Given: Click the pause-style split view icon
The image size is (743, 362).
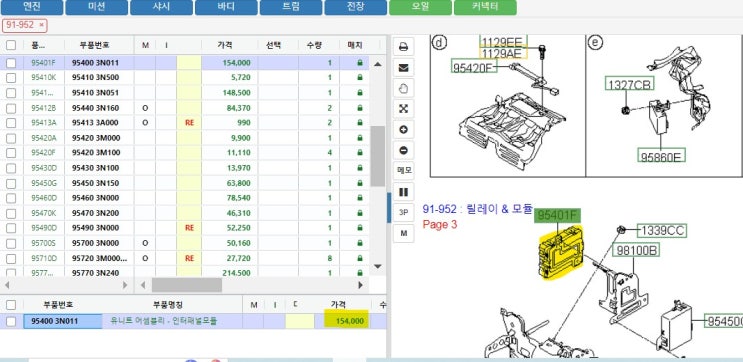Looking at the screenshot, I should pyautogui.click(x=403, y=192).
